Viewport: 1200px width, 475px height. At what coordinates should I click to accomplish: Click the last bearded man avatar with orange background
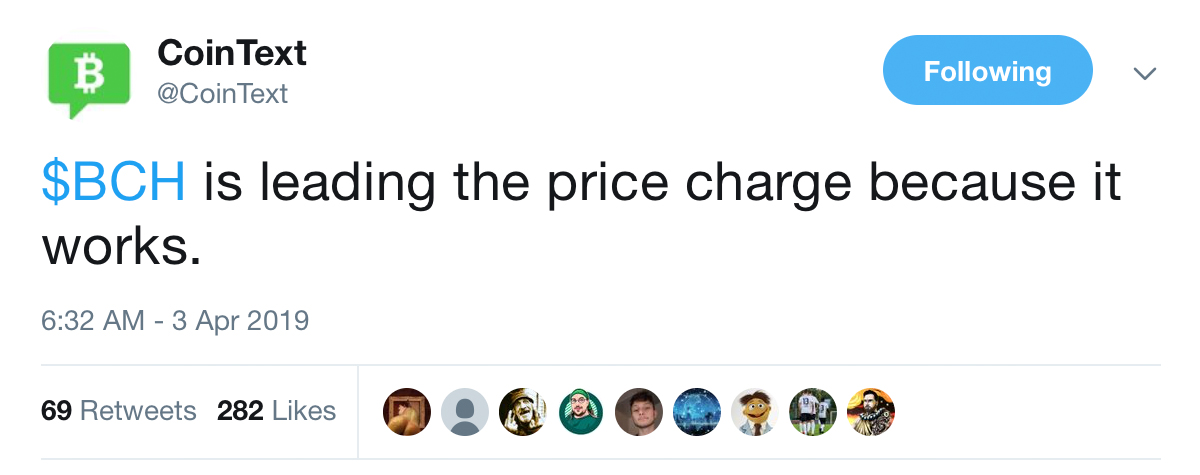pyautogui.click(x=870, y=411)
